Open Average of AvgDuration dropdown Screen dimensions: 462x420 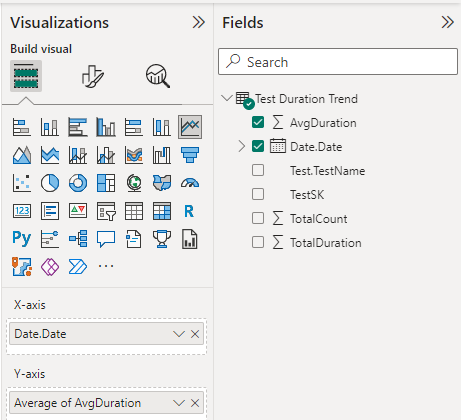(179, 403)
